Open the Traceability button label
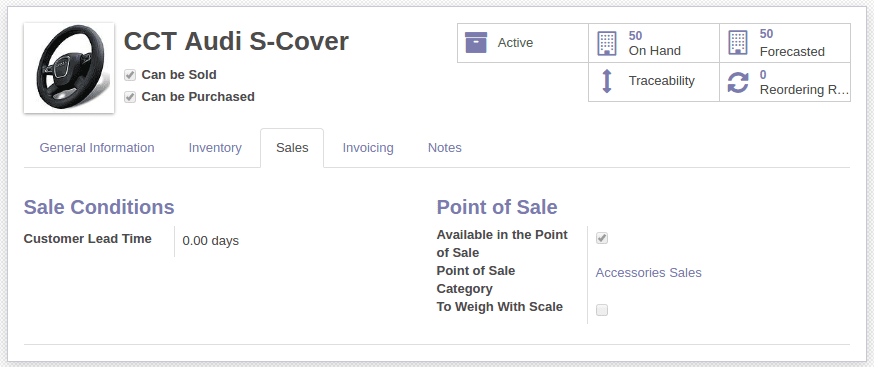The width and height of the screenshot is (874, 367). [x=662, y=81]
